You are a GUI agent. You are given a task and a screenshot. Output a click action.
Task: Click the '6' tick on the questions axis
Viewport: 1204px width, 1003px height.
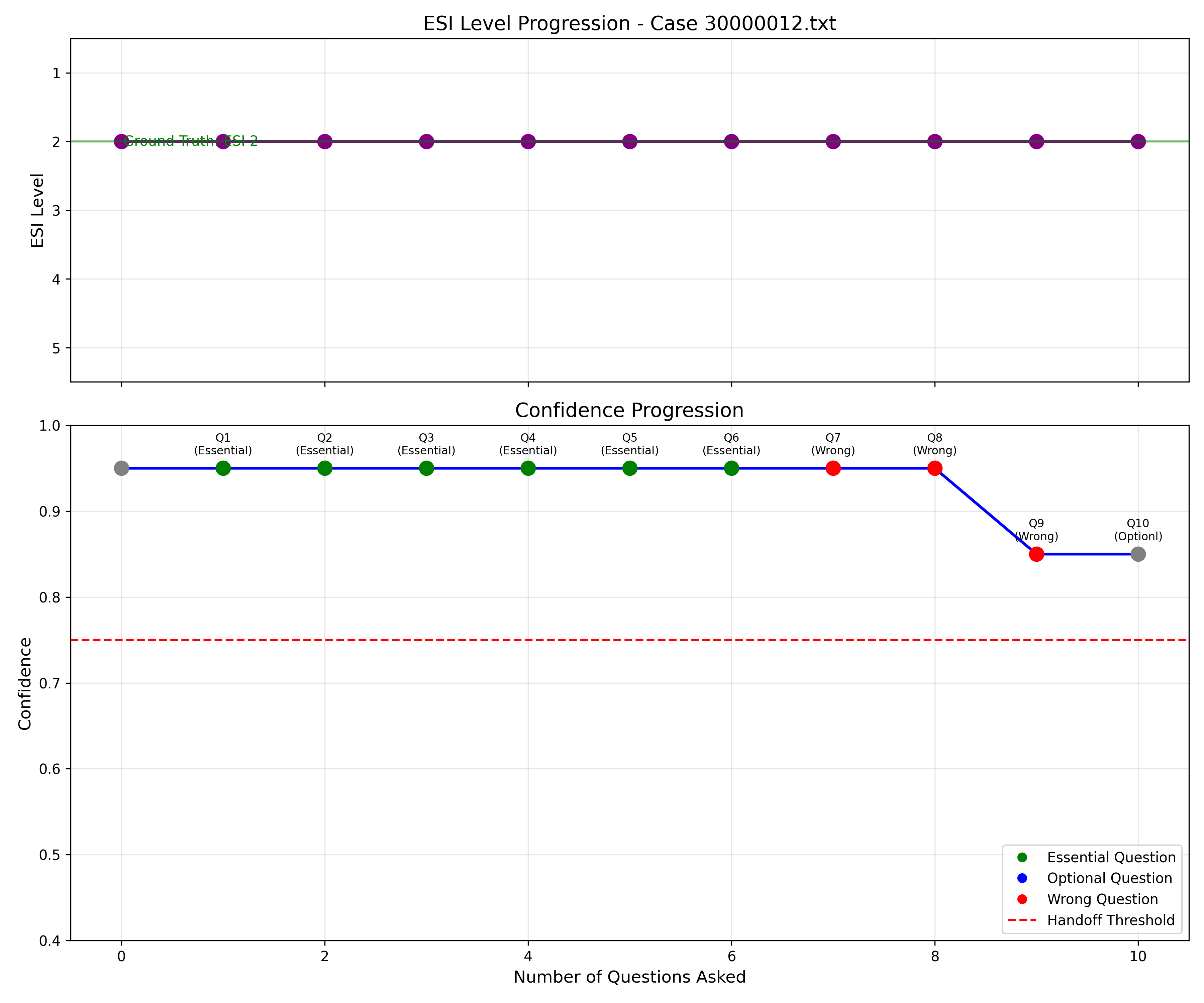[x=731, y=957]
